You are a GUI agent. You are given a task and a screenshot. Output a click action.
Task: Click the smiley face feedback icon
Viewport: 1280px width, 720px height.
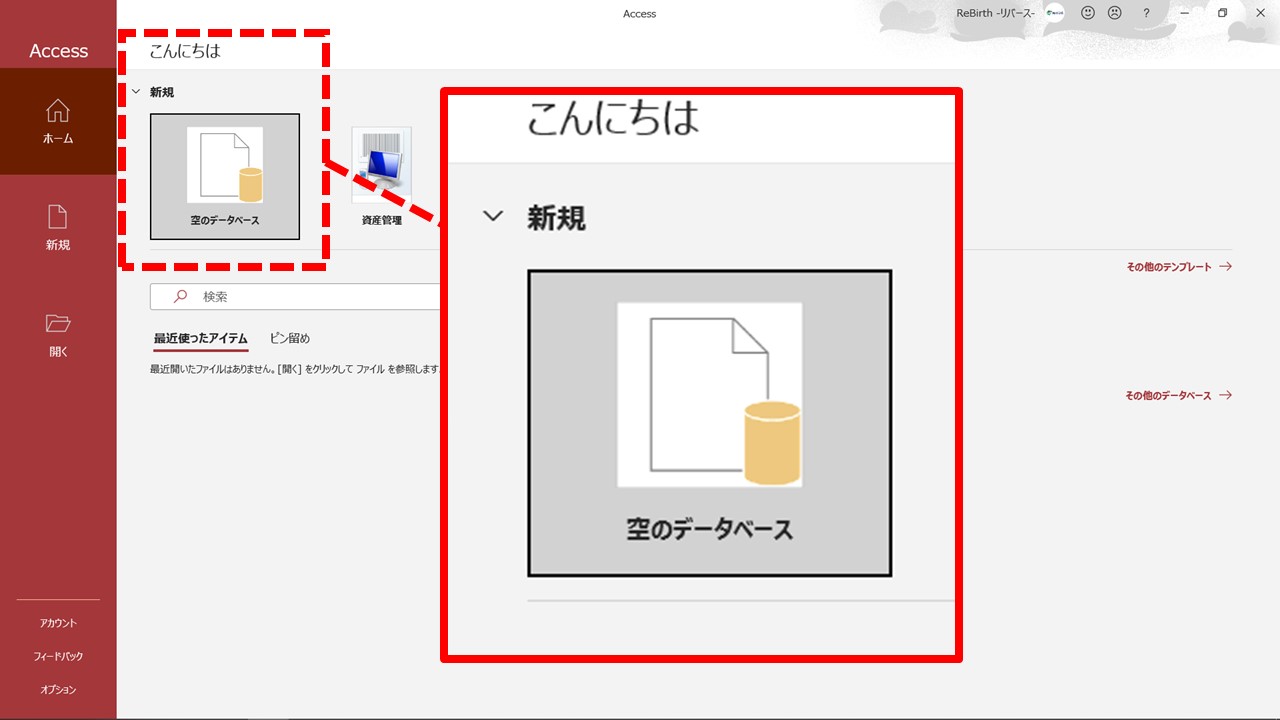pyautogui.click(x=1088, y=13)
